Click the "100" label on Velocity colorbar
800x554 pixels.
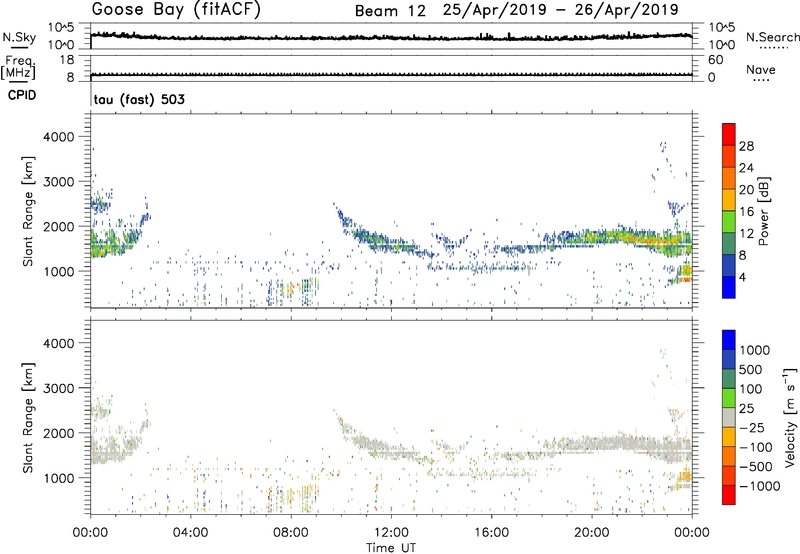tap(751, 389)
